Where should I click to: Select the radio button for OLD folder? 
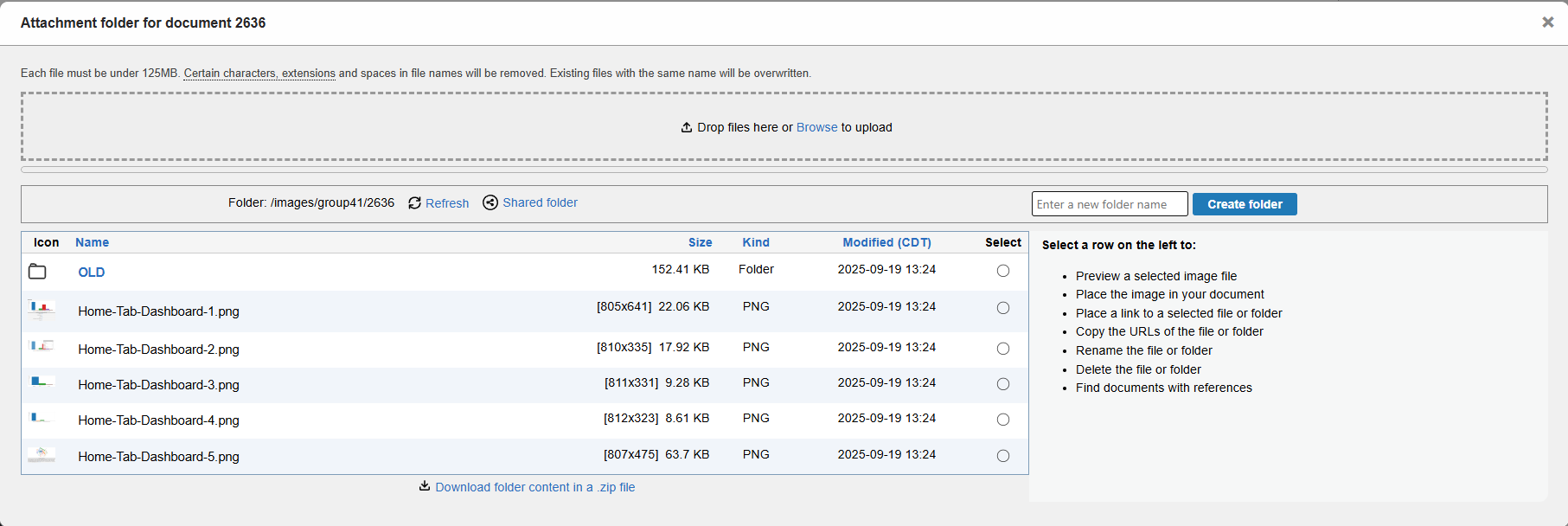pyautogui.click(x=1003, y=271)
